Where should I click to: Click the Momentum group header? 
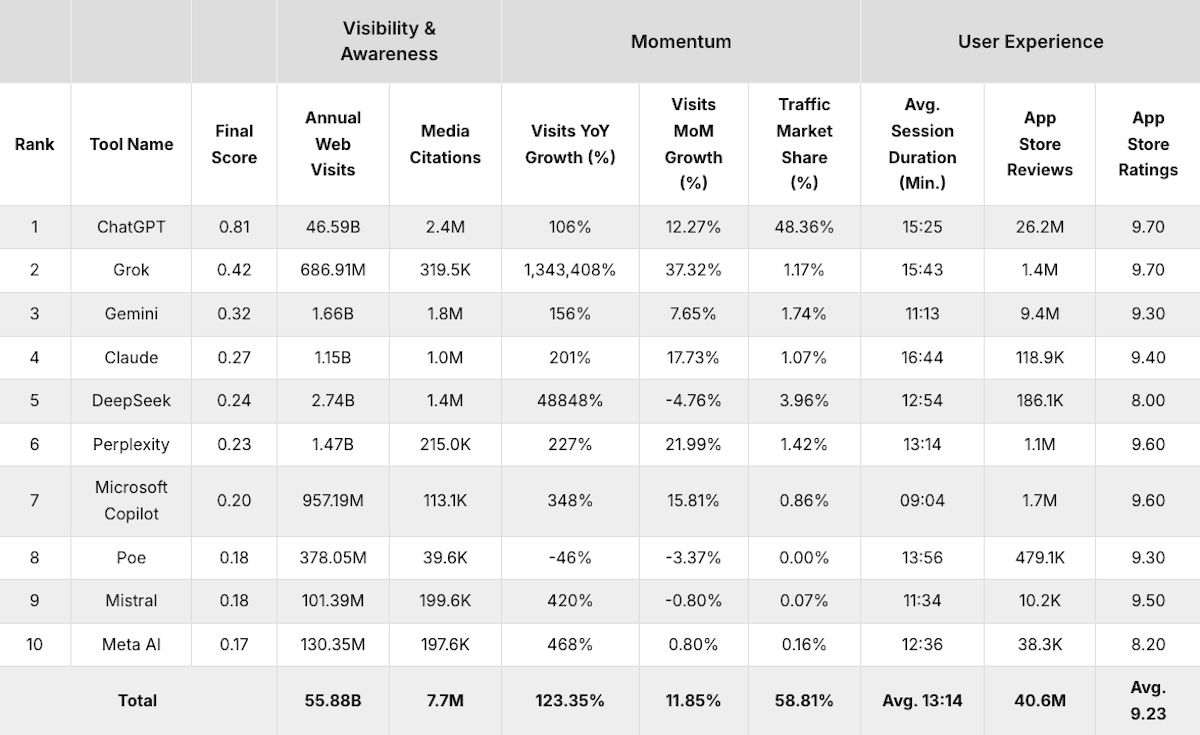(680, 41)
